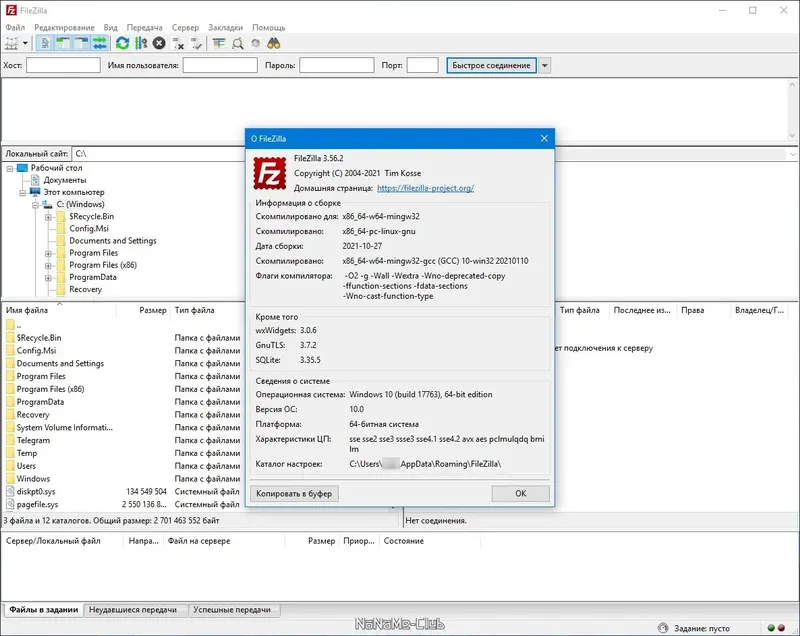Open the Файл menu
This screenshot has height=636, width=800.
(15, 28)
